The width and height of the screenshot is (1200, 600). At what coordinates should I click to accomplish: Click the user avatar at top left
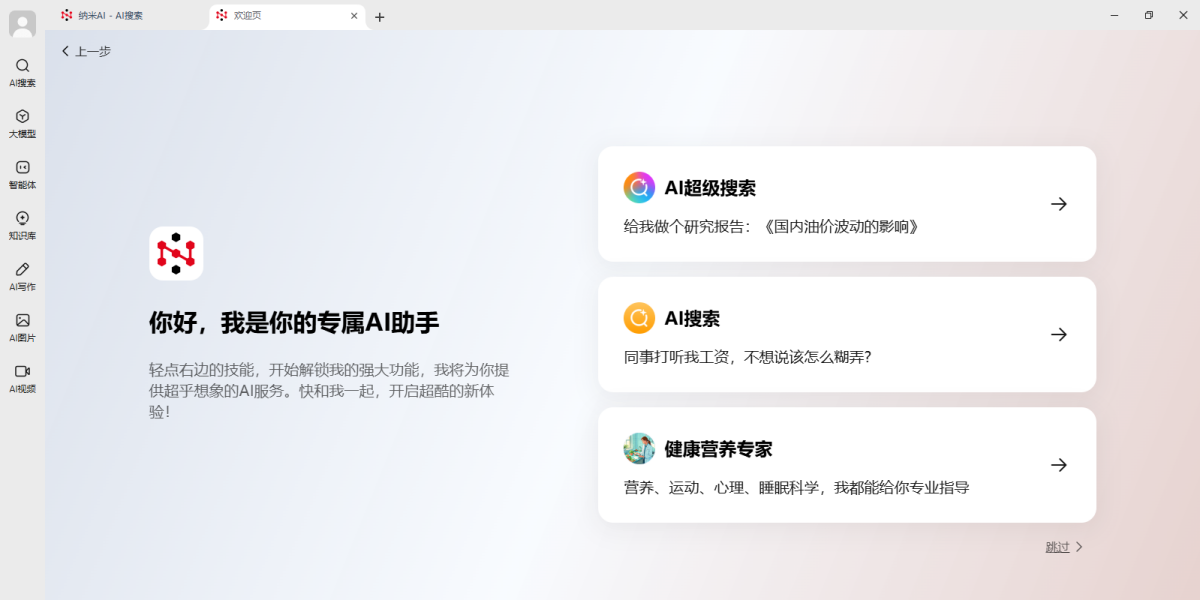pyautogui.click(x=21, y=24)
